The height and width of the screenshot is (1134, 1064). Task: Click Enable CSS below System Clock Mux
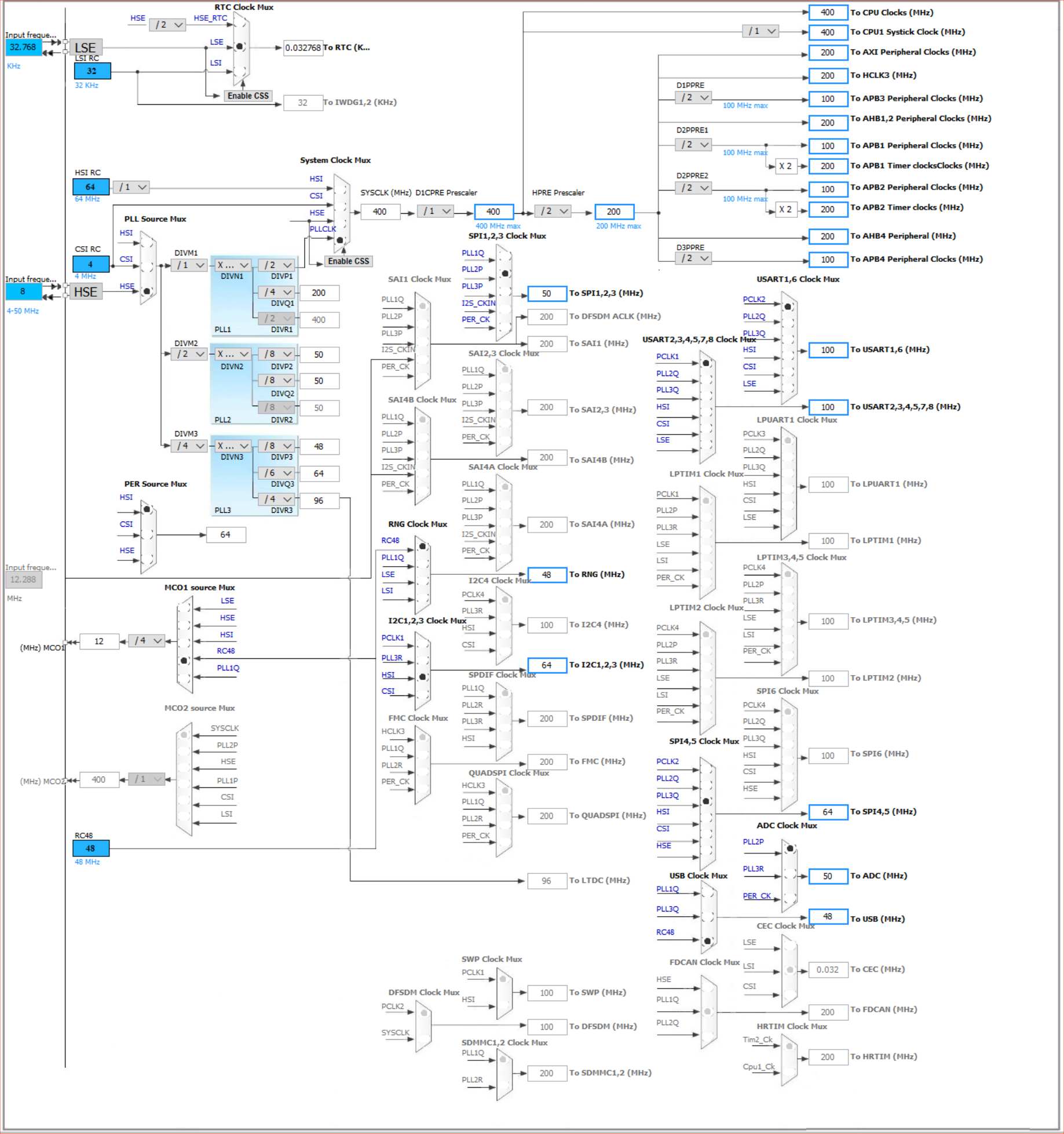click(348, 261)
